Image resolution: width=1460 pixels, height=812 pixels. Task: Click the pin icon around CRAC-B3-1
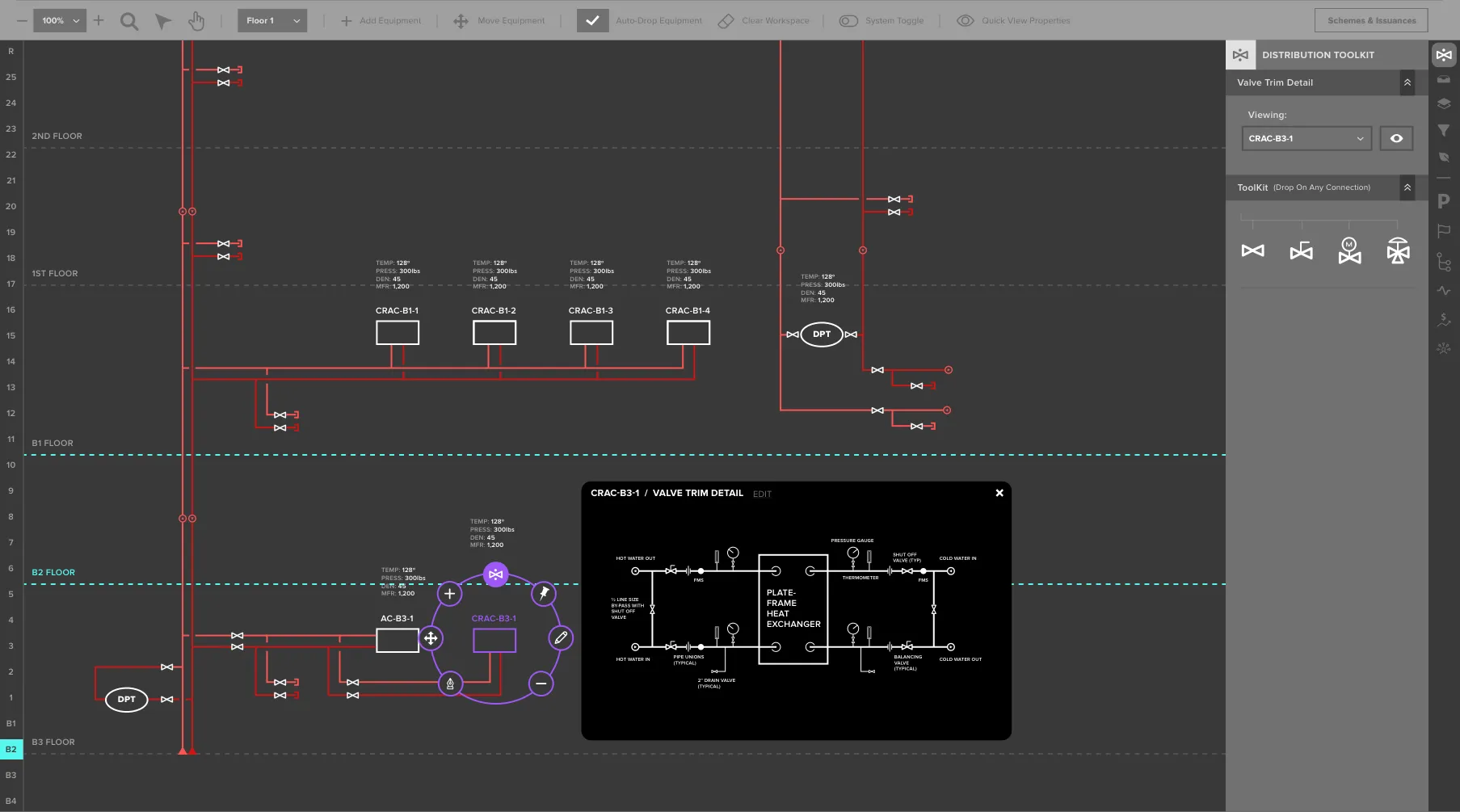pos(544,593)
